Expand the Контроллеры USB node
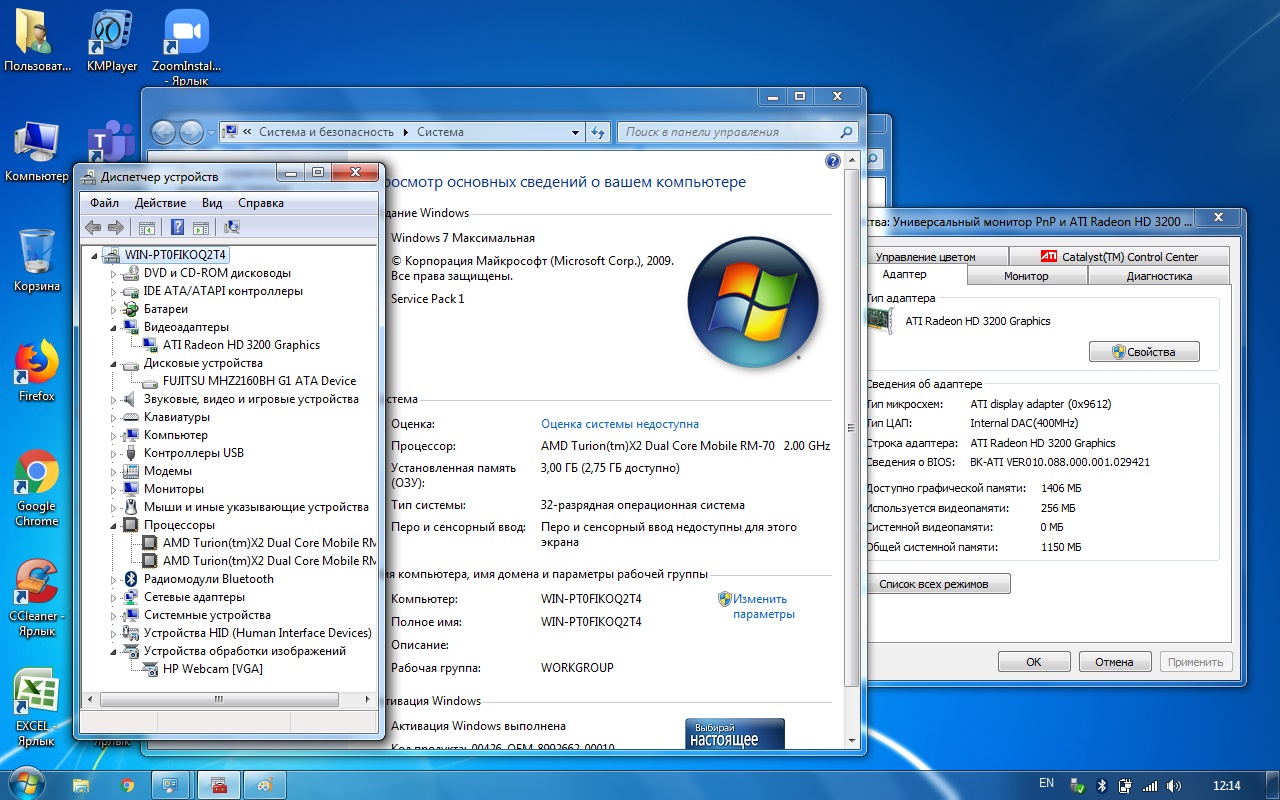The width and height of the screenshot is (1280, 800). [113, 453]
